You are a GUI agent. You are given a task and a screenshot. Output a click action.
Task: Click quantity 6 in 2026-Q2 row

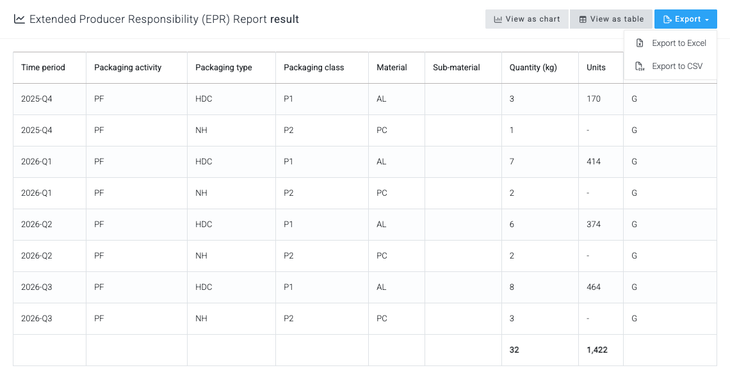512,224
